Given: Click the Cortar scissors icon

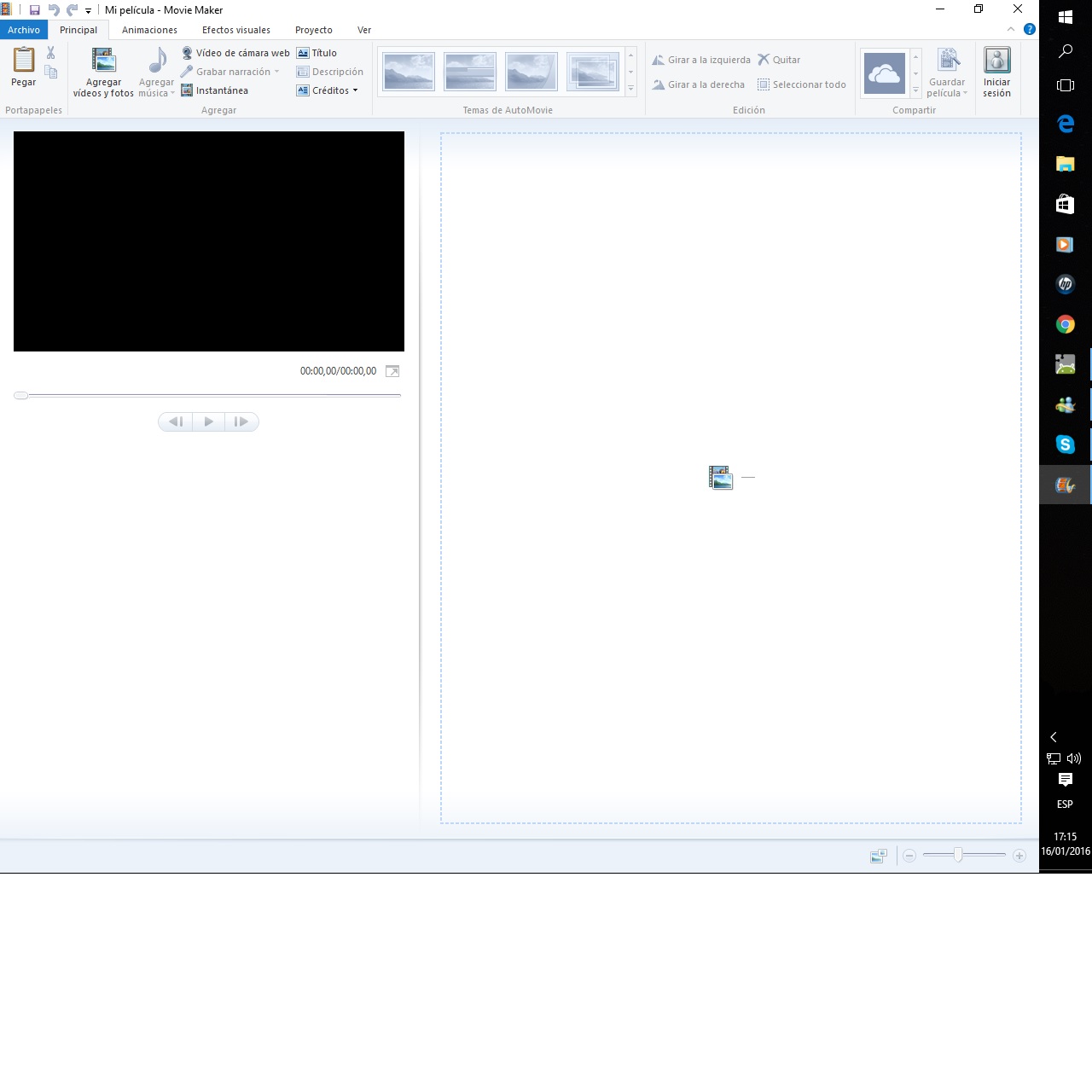Looking at the screenshot, I should click(x=51, y=53).
